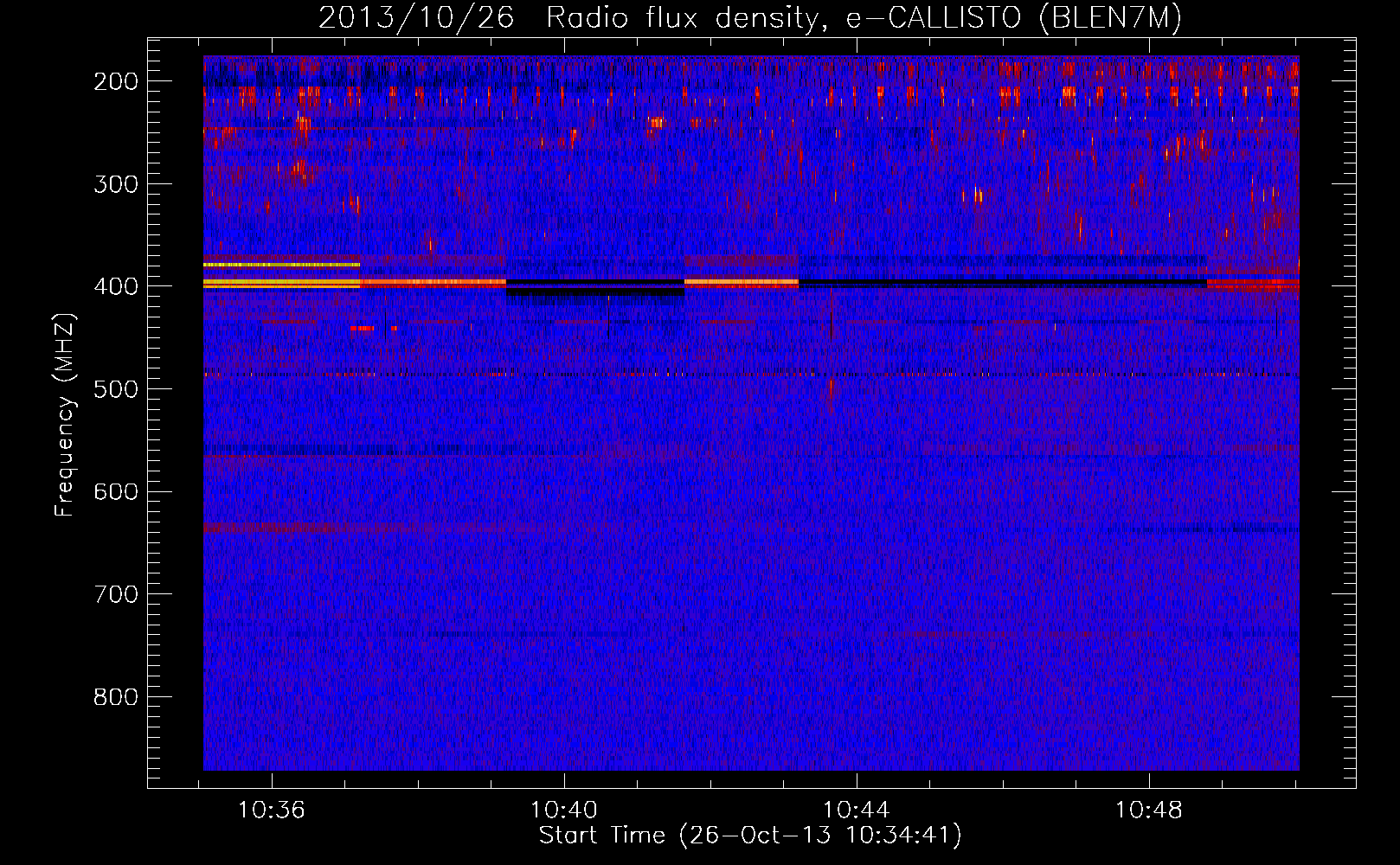Click the bright yellow band near 400 MHz
Viewport: 1400px width, 865px height.
[x=281, y=283]
